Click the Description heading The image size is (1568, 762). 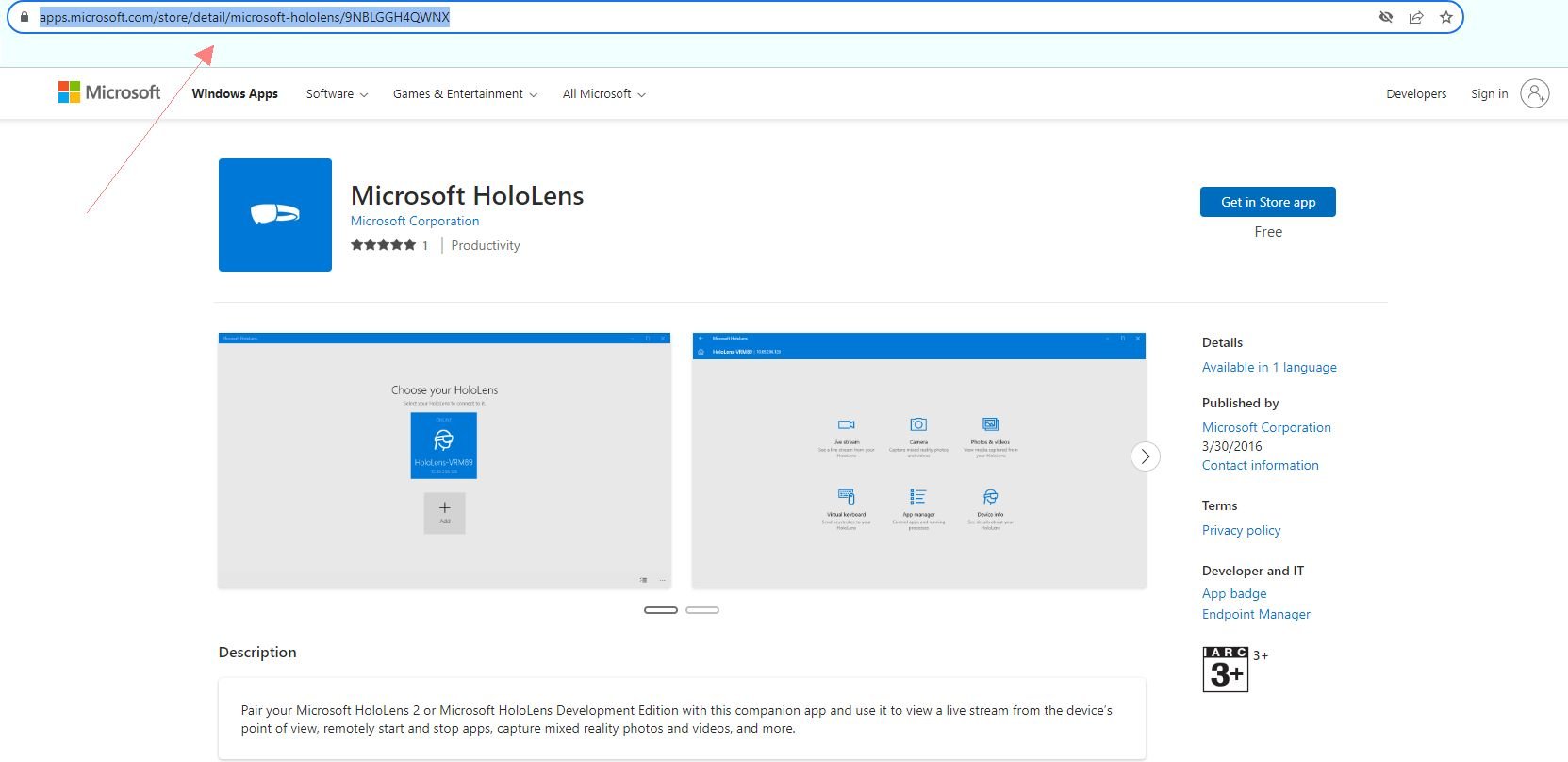tap(257, 652)
